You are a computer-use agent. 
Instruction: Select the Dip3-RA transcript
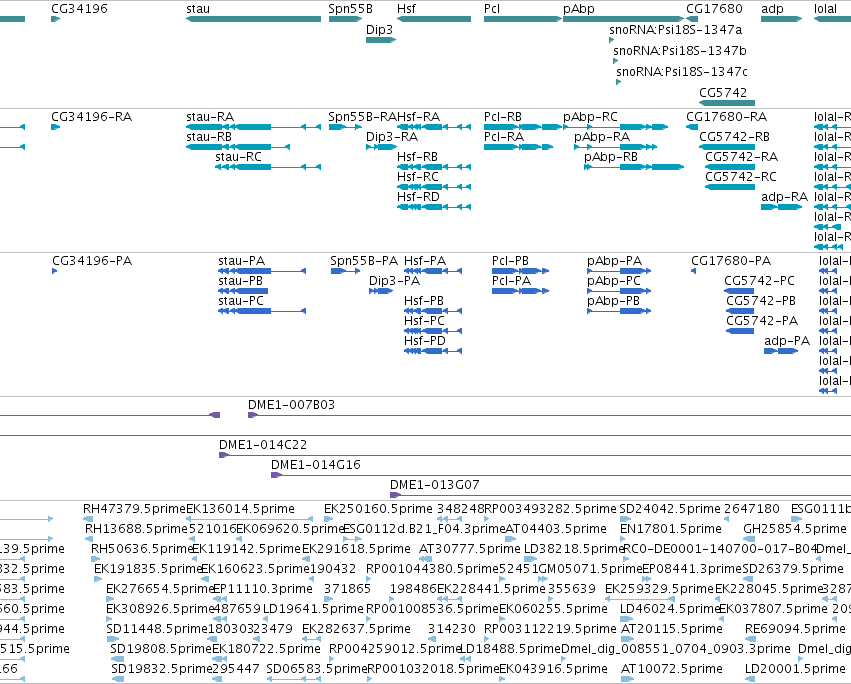[x=381, y=147]
